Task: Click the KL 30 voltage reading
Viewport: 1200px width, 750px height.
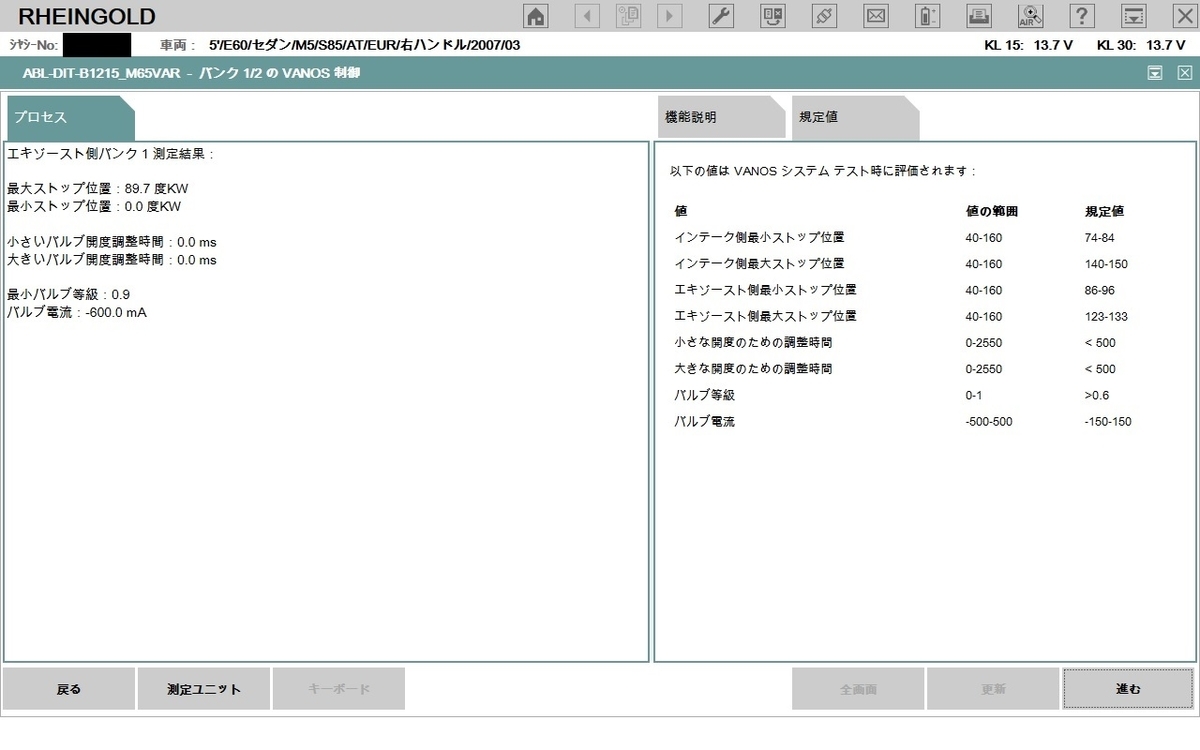Action: (1141, 45)
